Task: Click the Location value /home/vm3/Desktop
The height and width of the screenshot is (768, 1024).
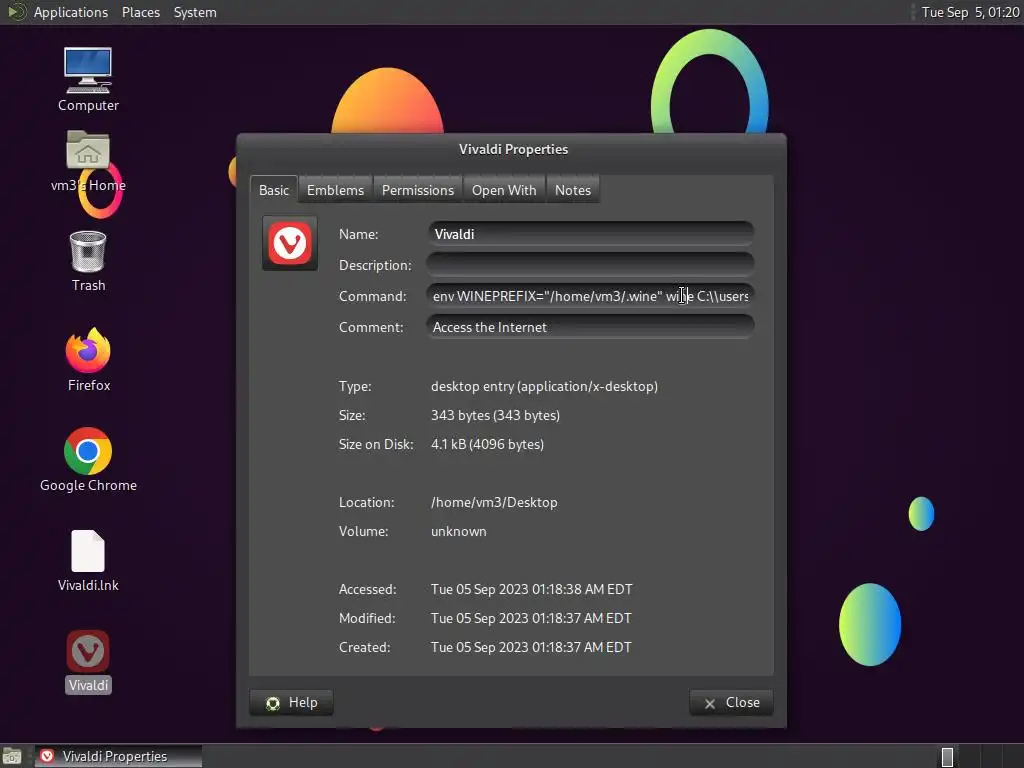Action: tap(494, 502)
